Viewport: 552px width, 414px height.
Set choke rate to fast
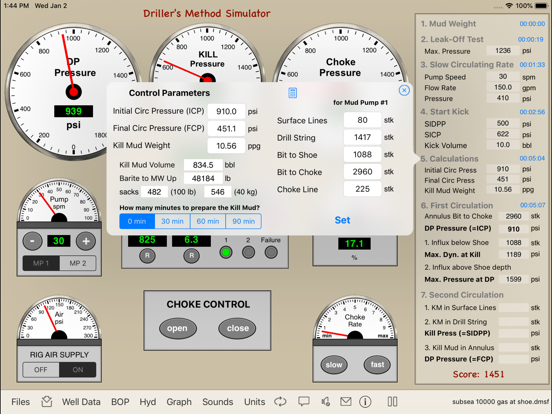[x=377, y=365]
